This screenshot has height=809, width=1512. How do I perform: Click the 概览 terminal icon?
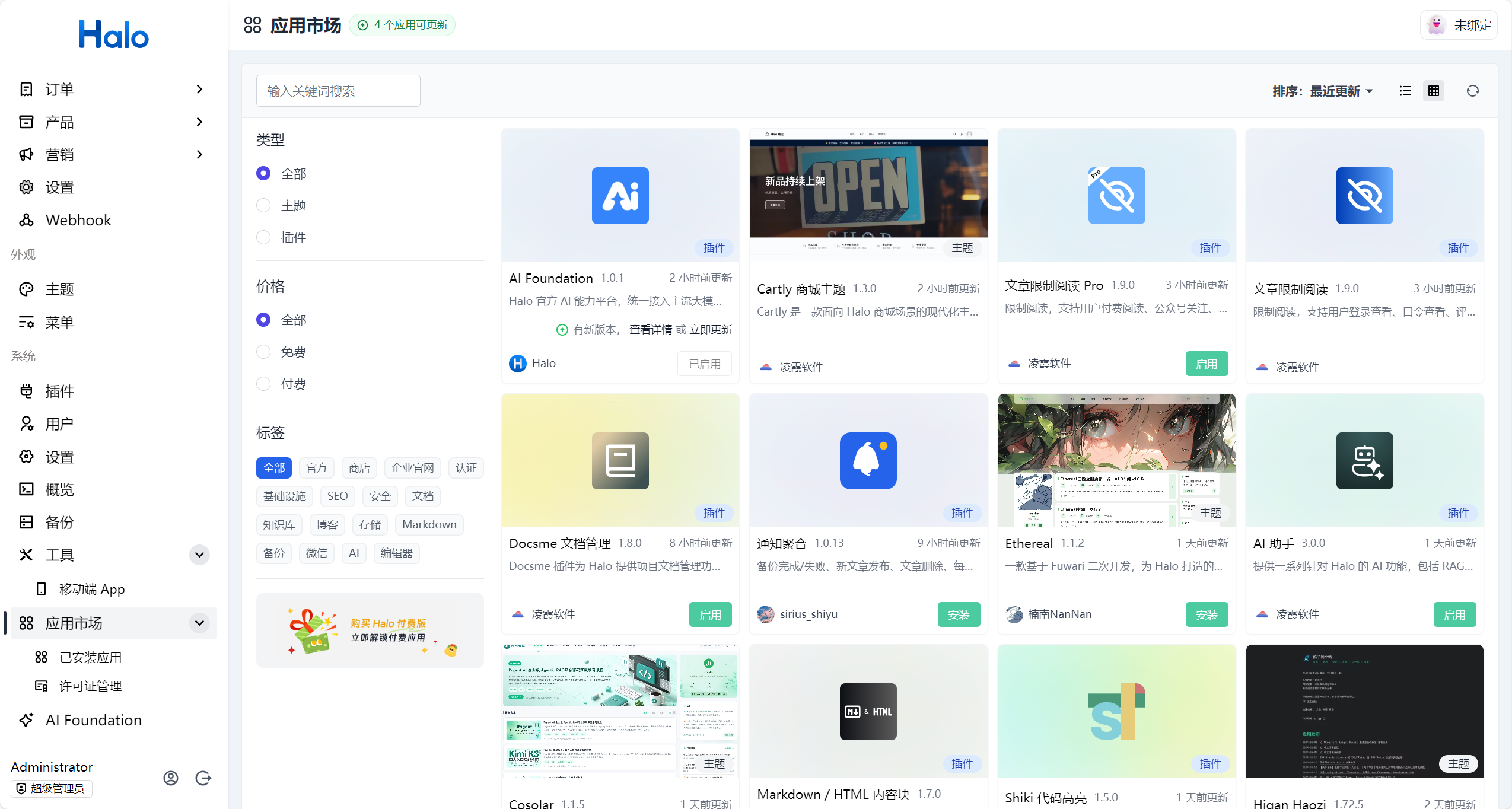click(x=26, y=489)
